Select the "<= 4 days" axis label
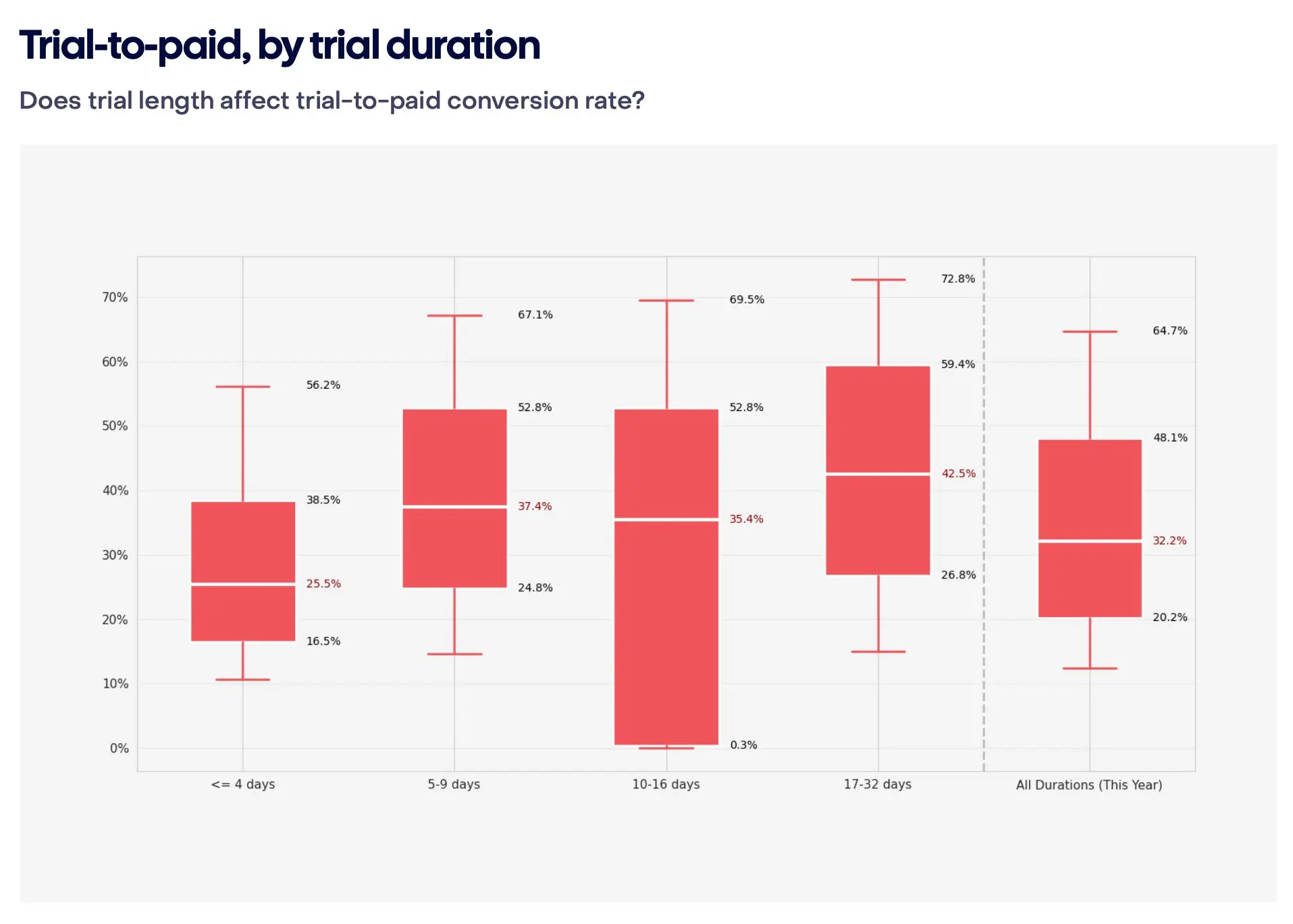Viewport: 1293px width, 924px height. point(243,784)
